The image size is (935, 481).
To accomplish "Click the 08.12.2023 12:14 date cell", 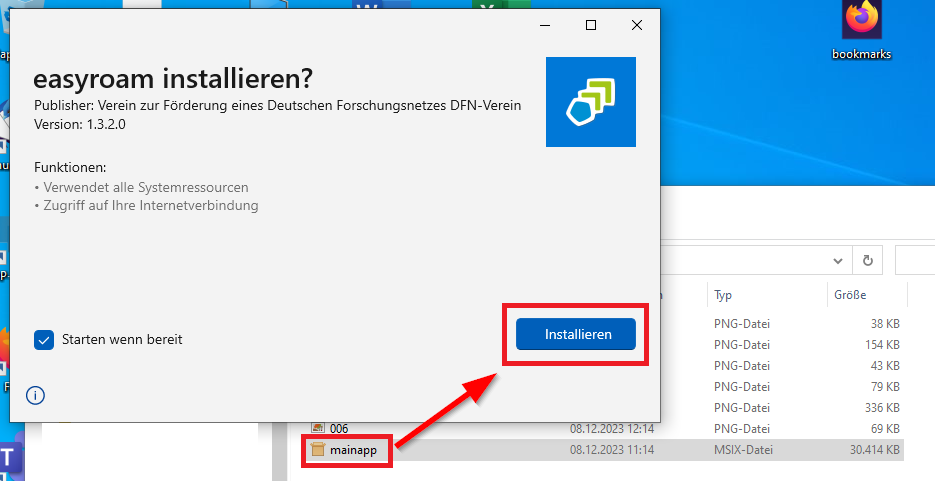I will click(612, 429).
